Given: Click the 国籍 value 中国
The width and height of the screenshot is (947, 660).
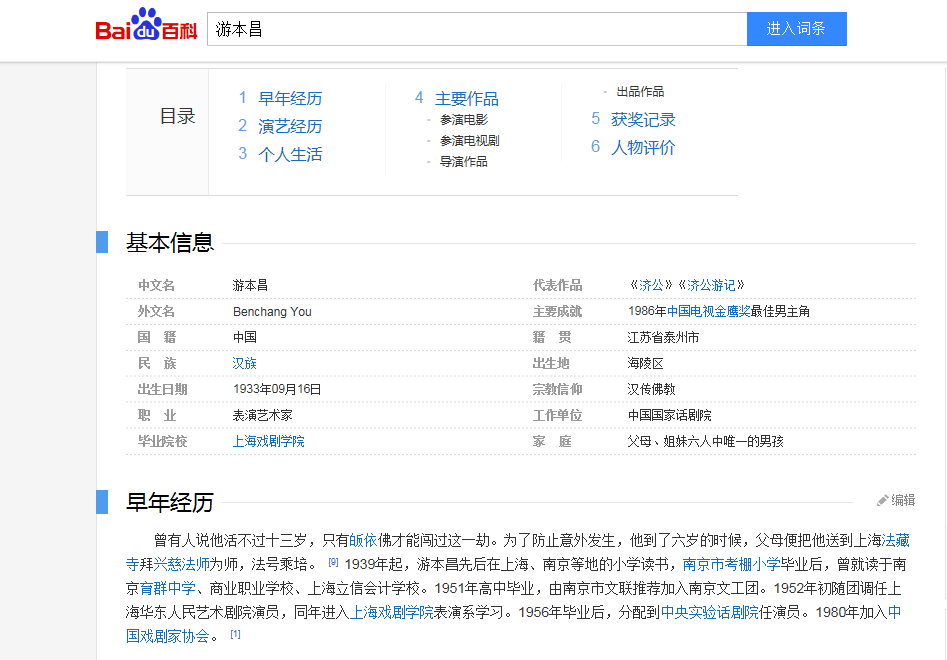Looking at the screenshot, I should [245, 337].
